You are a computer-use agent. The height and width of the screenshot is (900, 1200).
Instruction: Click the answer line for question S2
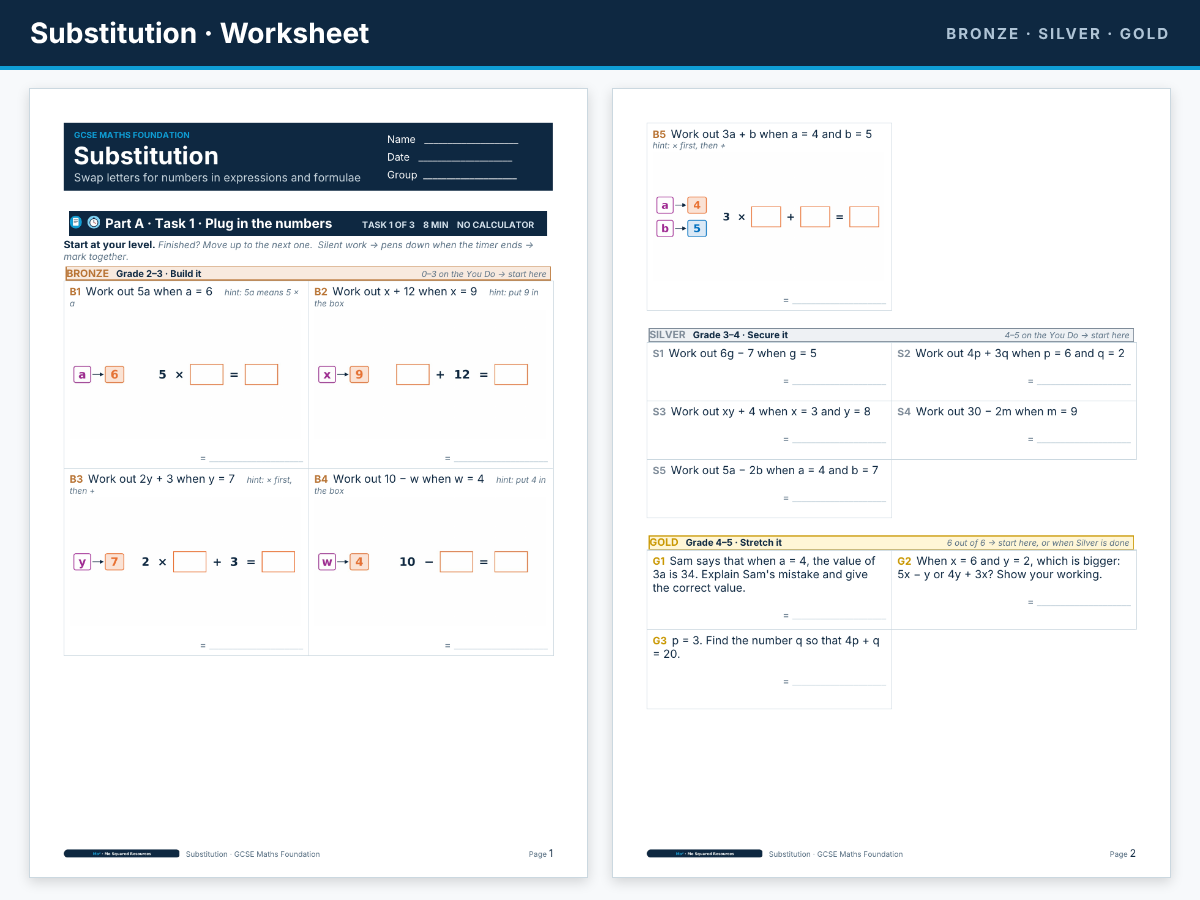point(1083,382)
